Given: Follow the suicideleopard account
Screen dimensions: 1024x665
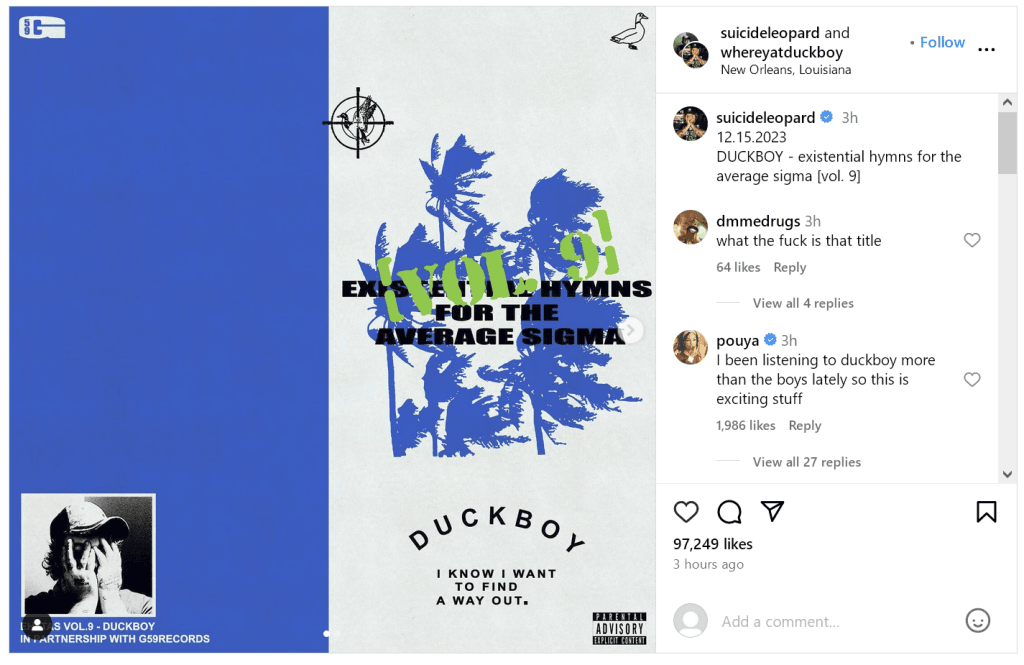Looking at the screenshot, I should 942,42.
